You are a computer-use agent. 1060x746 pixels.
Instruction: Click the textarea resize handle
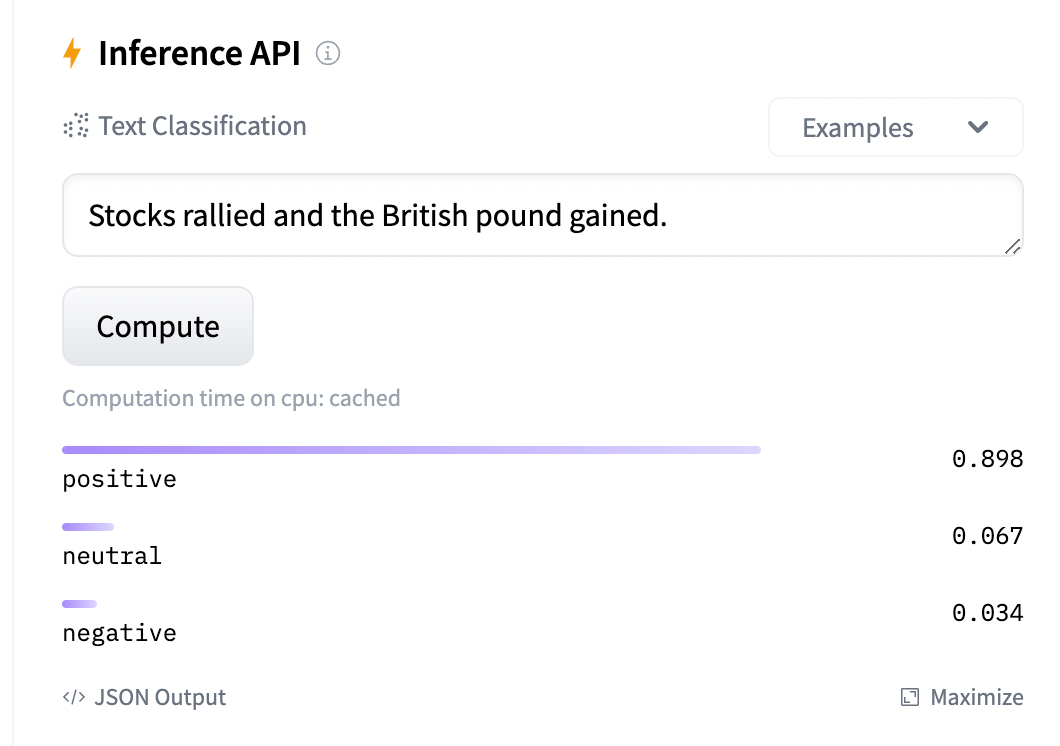pyautogui.click(x=1014, y=247)
